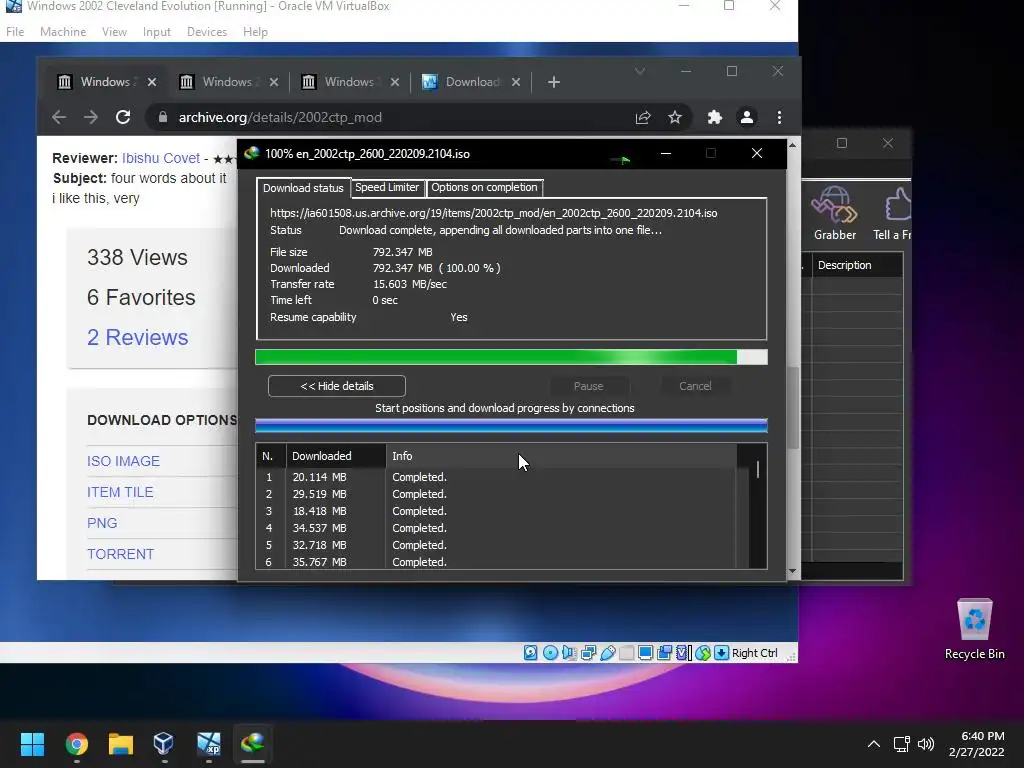Image resolution: width=1024 pixels, height=768 pixels.
Task: Open Chrome from the host taskbar
Action: pos(76,743)
